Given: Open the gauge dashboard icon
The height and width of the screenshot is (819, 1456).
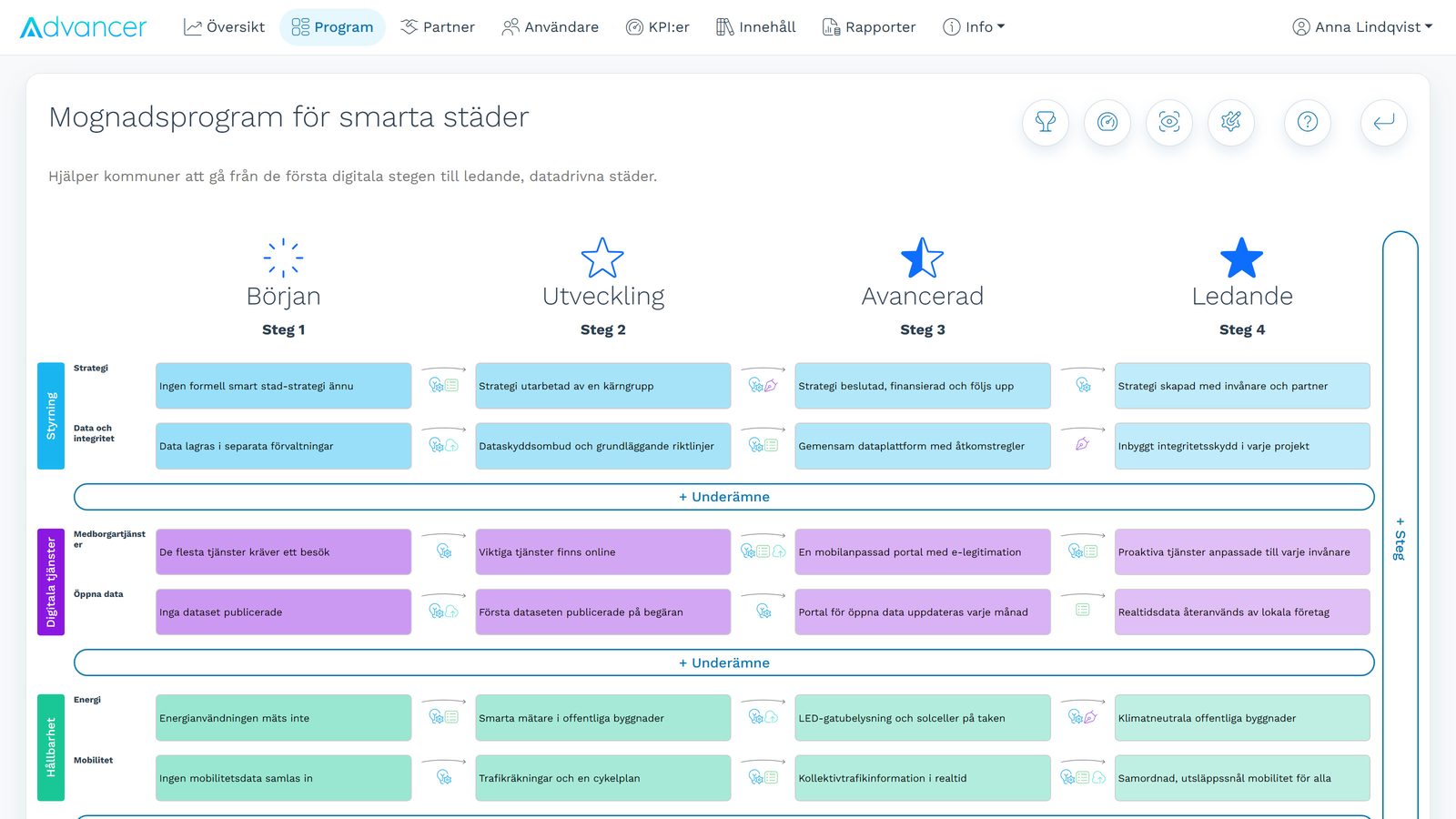Looking at the screenshot, I should pos(1107,122).
